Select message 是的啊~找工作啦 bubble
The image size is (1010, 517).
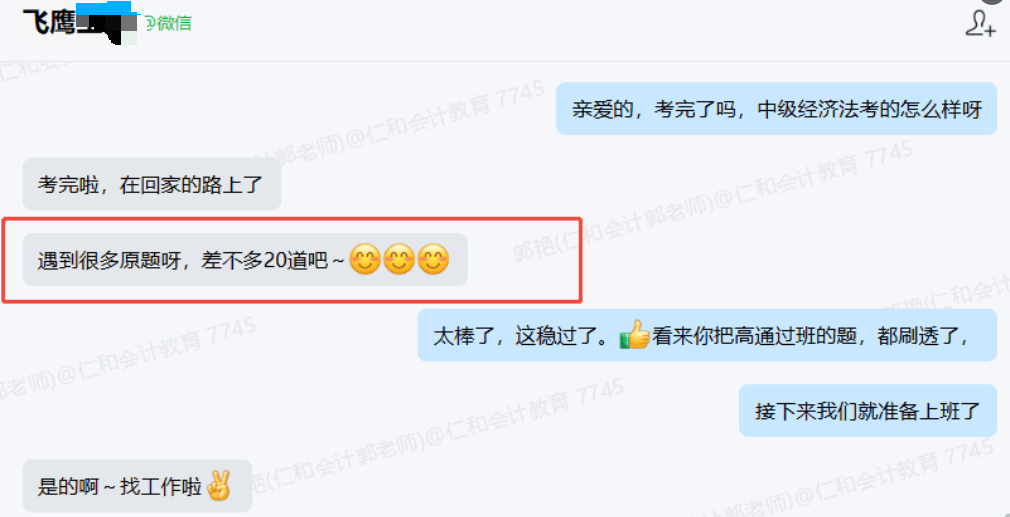point(137,487)
